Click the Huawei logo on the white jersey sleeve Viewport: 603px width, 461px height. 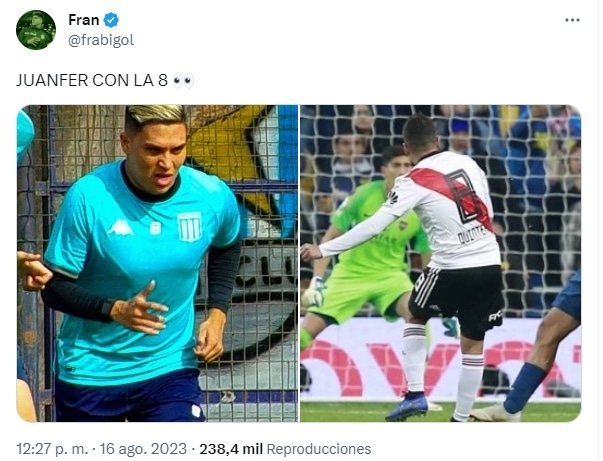click(x=392, y=198)
